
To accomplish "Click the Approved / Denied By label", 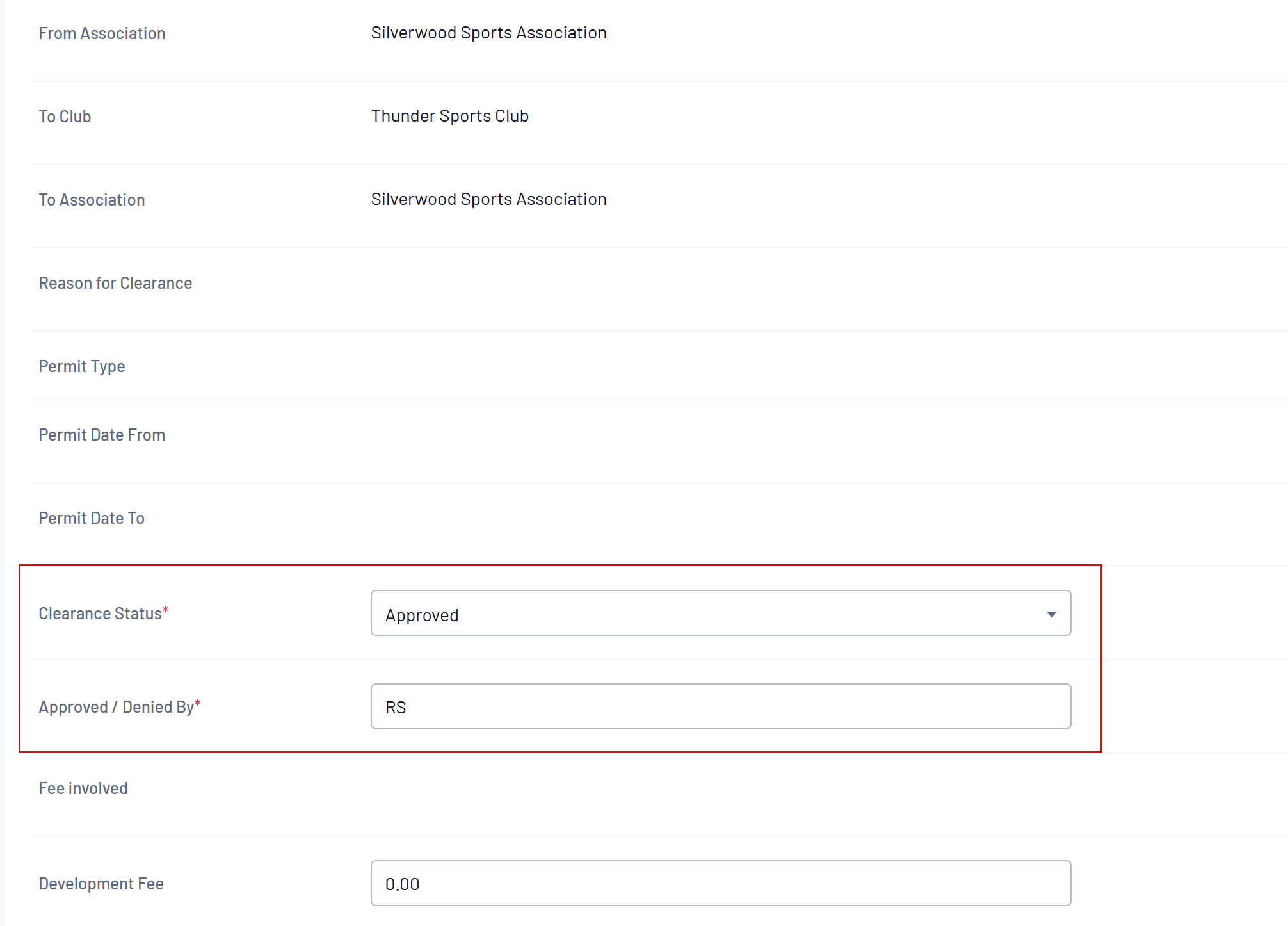I will (x=116, y=707).
